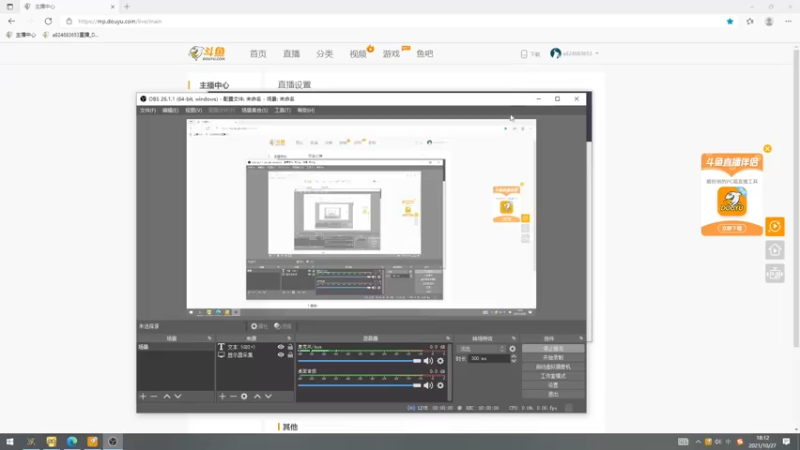Viewport: 800px width, 450px height.
Task: Enable 工作室模式 in OBS controls
Action: 553,376
